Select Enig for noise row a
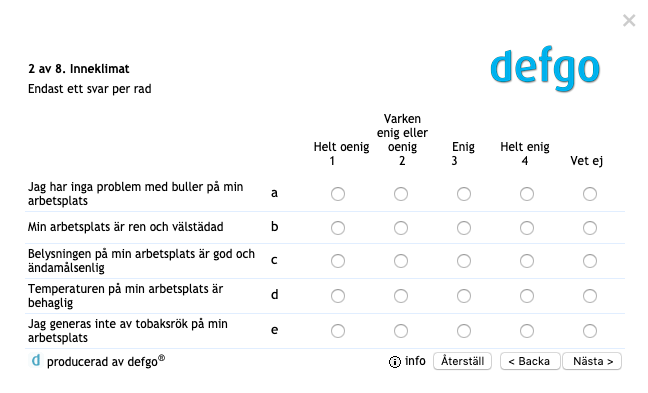This screenshot has height=393, width=648. coord(464,194)
